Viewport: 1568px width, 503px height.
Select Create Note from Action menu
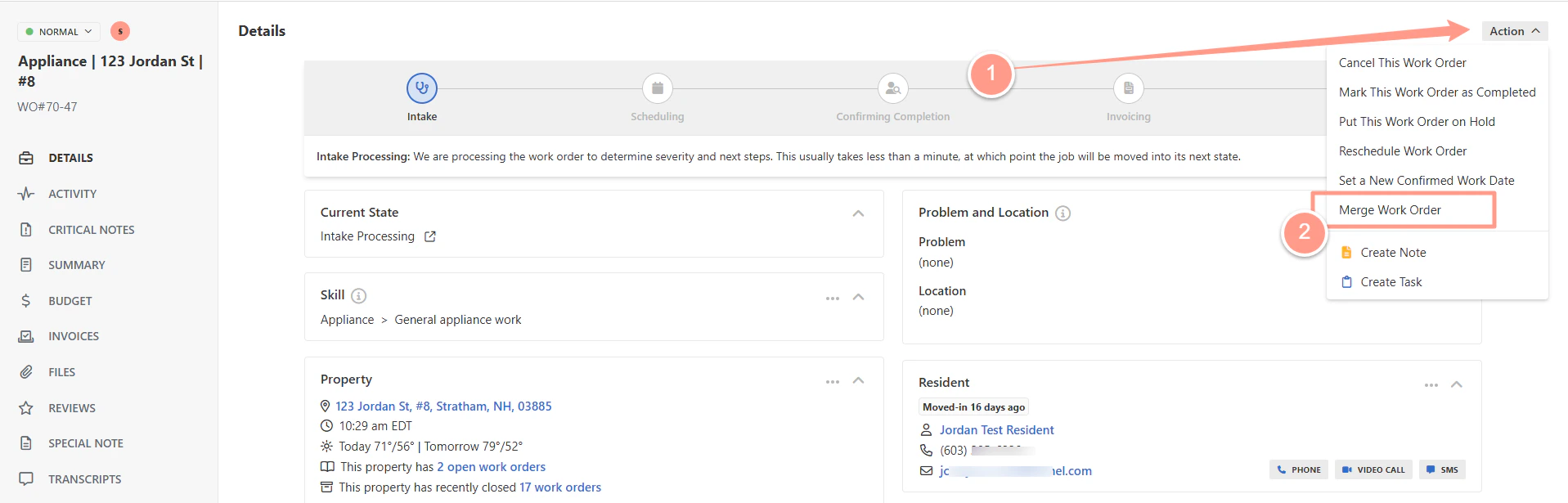pos(1393,253)
